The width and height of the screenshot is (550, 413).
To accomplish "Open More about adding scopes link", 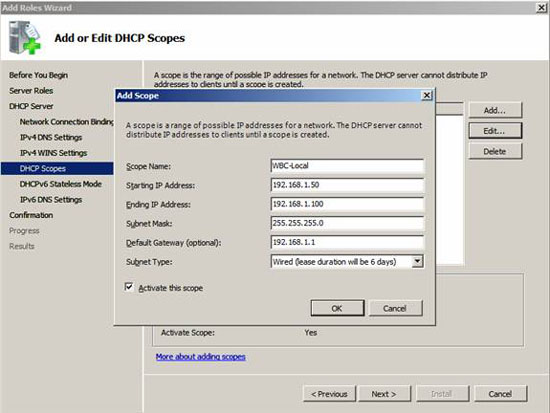I will (201, 357).
